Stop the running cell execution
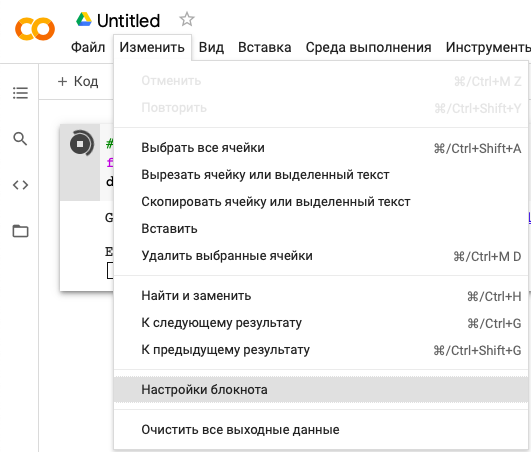Screen dimensions: 531x452 click(x=81, y=144)
